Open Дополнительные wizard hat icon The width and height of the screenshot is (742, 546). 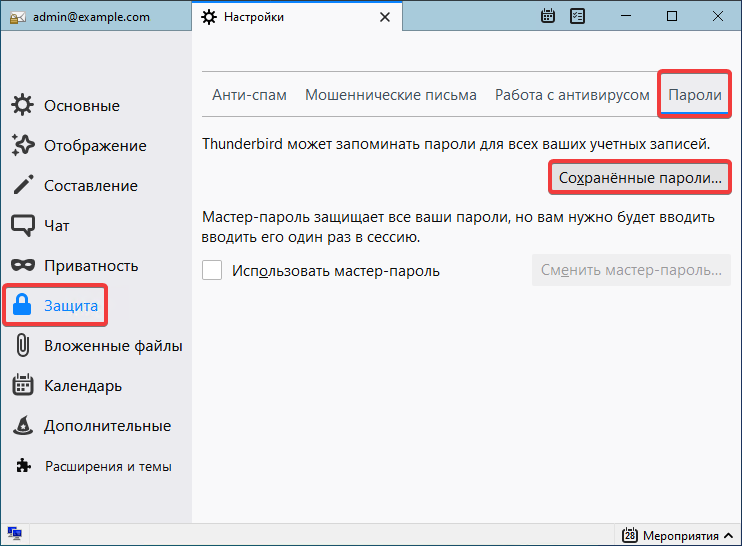pyautogui.click(x=23, y=426)
